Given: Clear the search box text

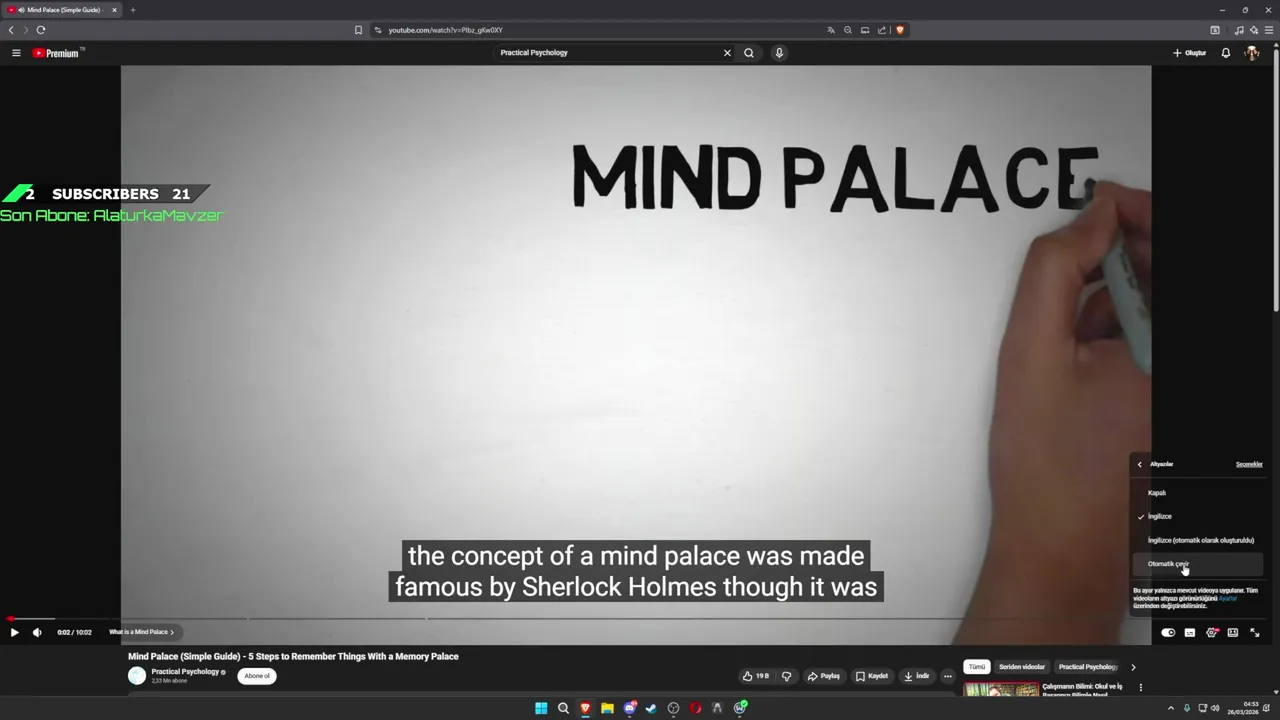Looking at the screenshot, I should pyautogui.click(x=727, y=53).
